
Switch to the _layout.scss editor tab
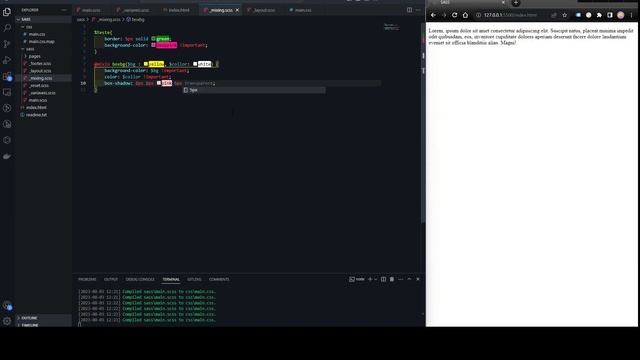(x=264, y=10)
